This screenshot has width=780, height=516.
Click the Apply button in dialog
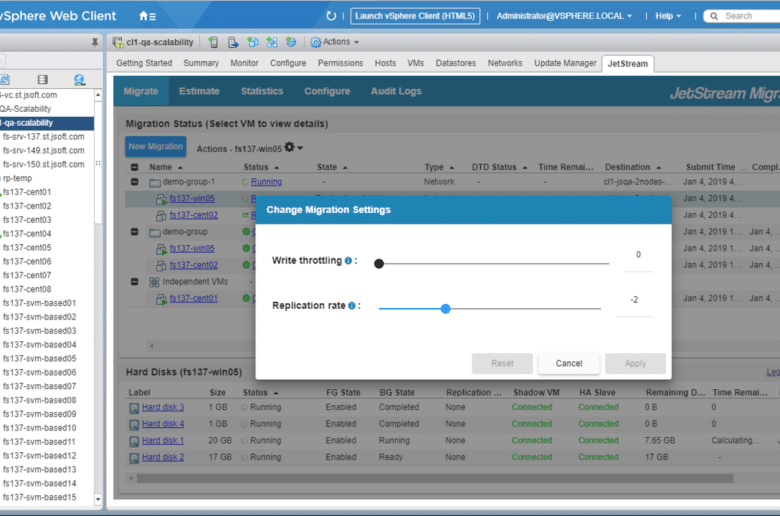635,363
